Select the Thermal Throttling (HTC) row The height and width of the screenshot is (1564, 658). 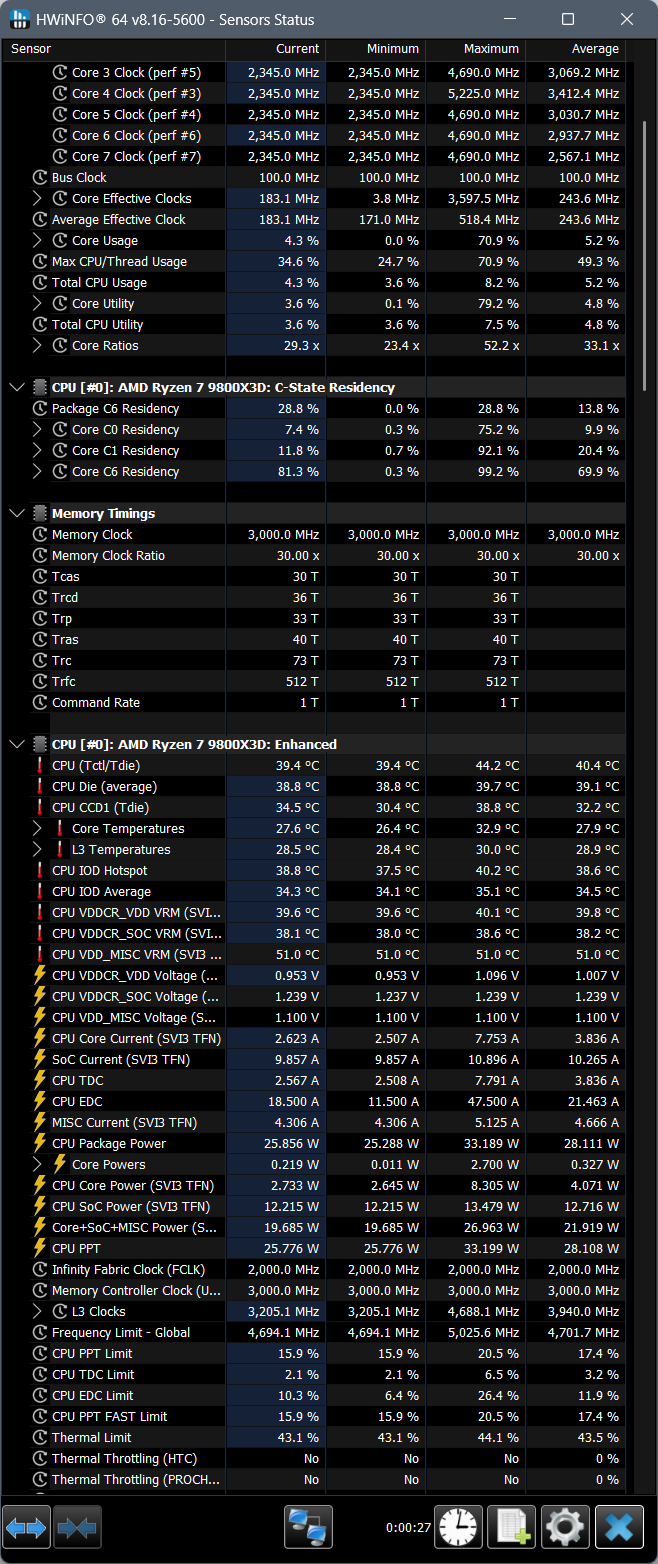click(x=314, y=1458)
